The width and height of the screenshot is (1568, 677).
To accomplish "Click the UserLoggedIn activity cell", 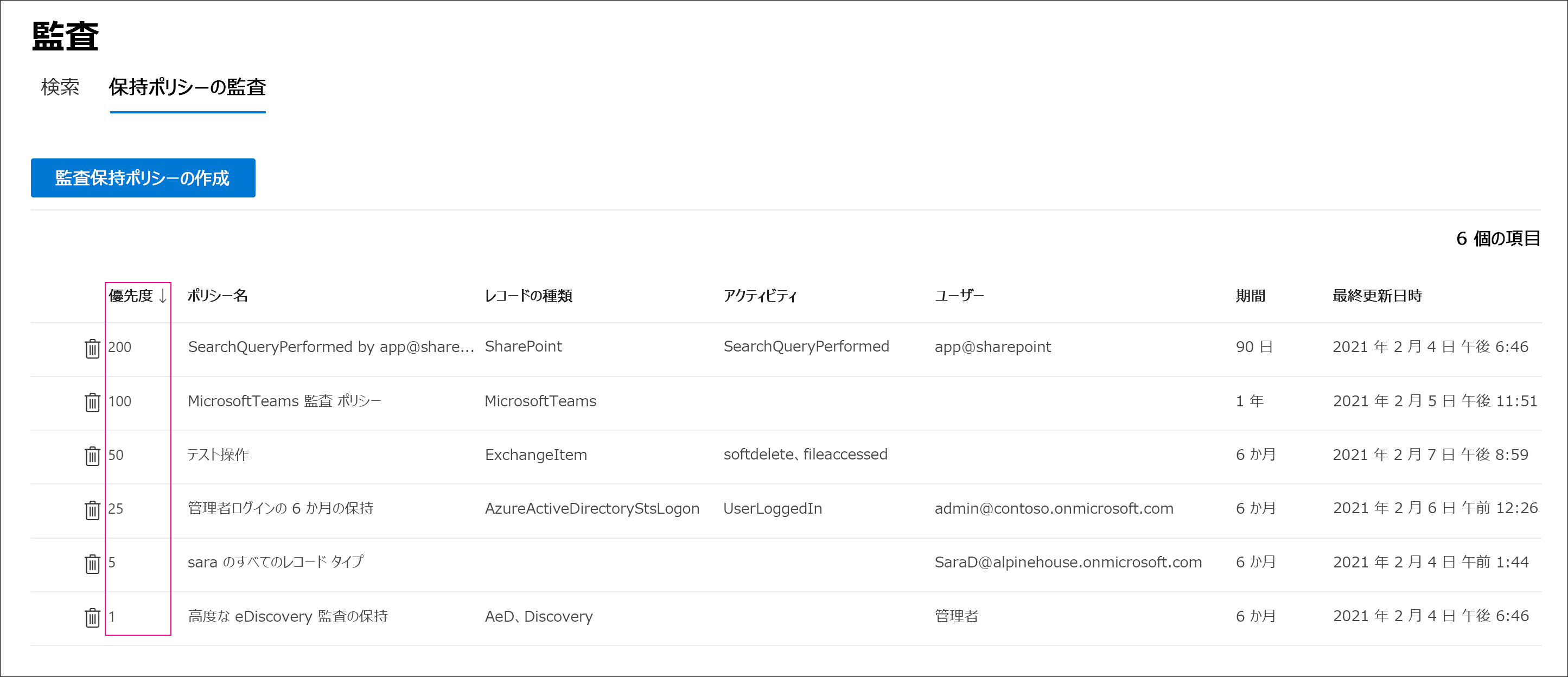I will click(x=773, y=508).
